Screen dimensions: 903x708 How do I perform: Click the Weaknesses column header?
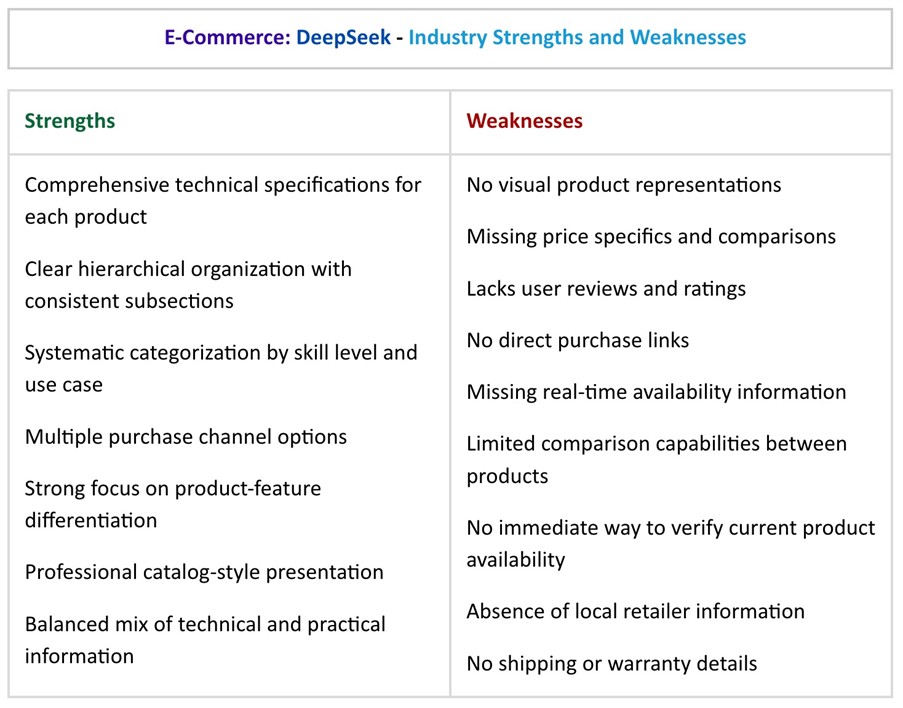[524, 122]
